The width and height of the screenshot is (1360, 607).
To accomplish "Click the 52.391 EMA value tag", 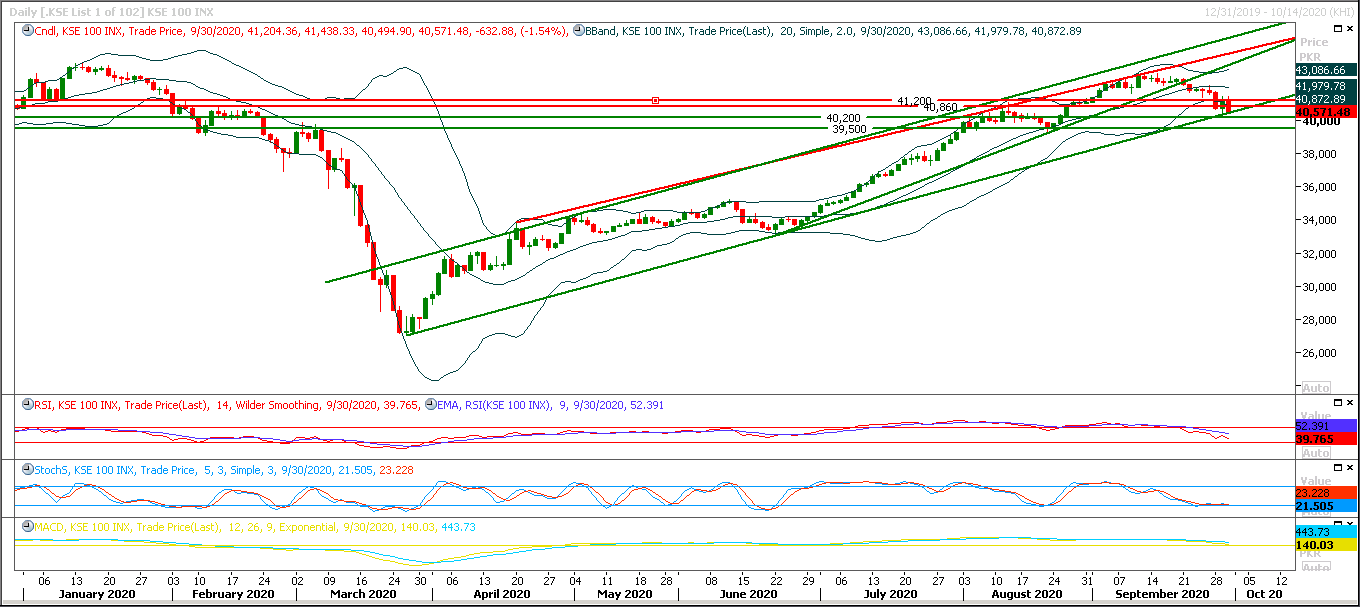I will 1326,426.
